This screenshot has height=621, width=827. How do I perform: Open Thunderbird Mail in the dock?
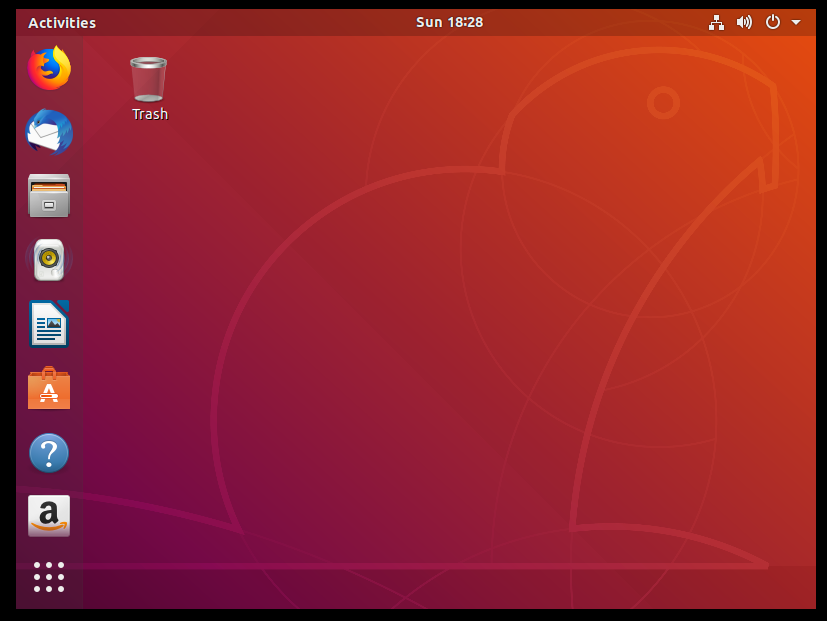pos(49,132)
